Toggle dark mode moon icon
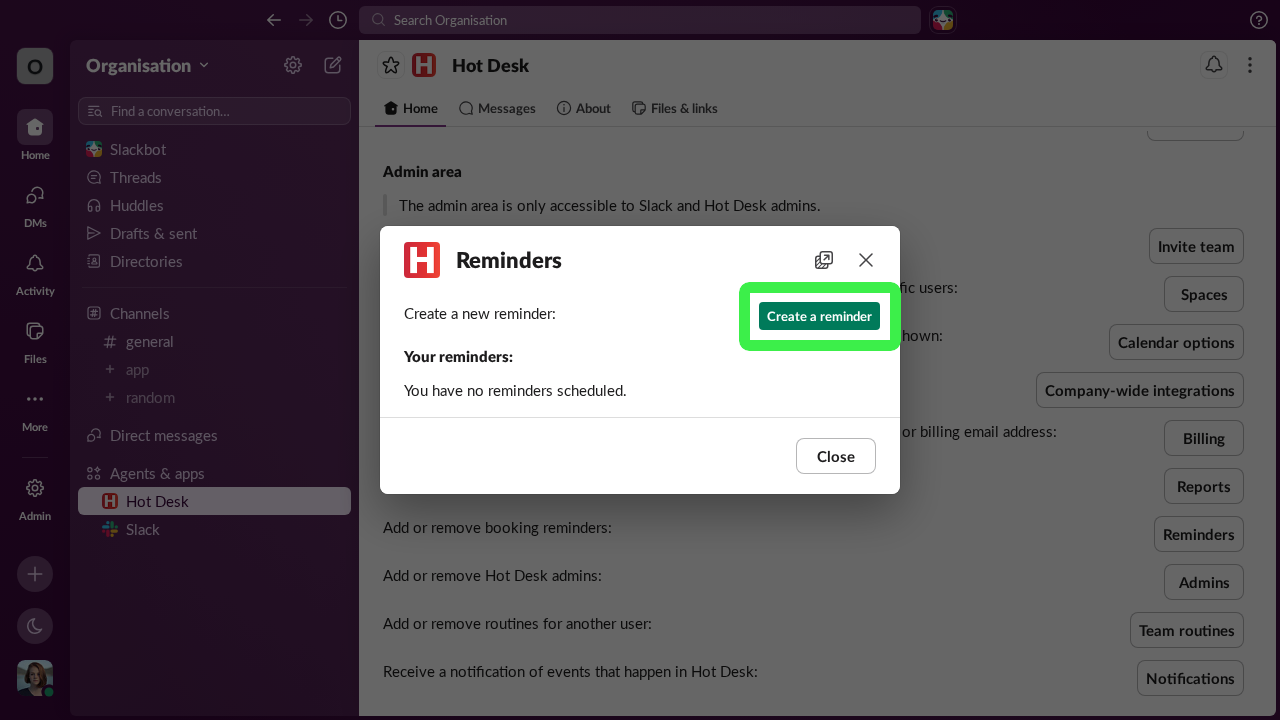 [x=35, y=626]
